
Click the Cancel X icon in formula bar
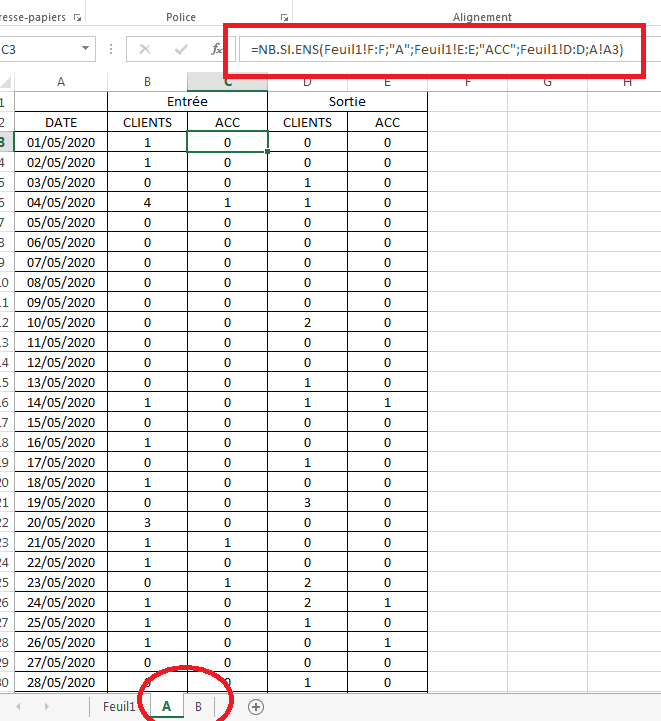145,49
